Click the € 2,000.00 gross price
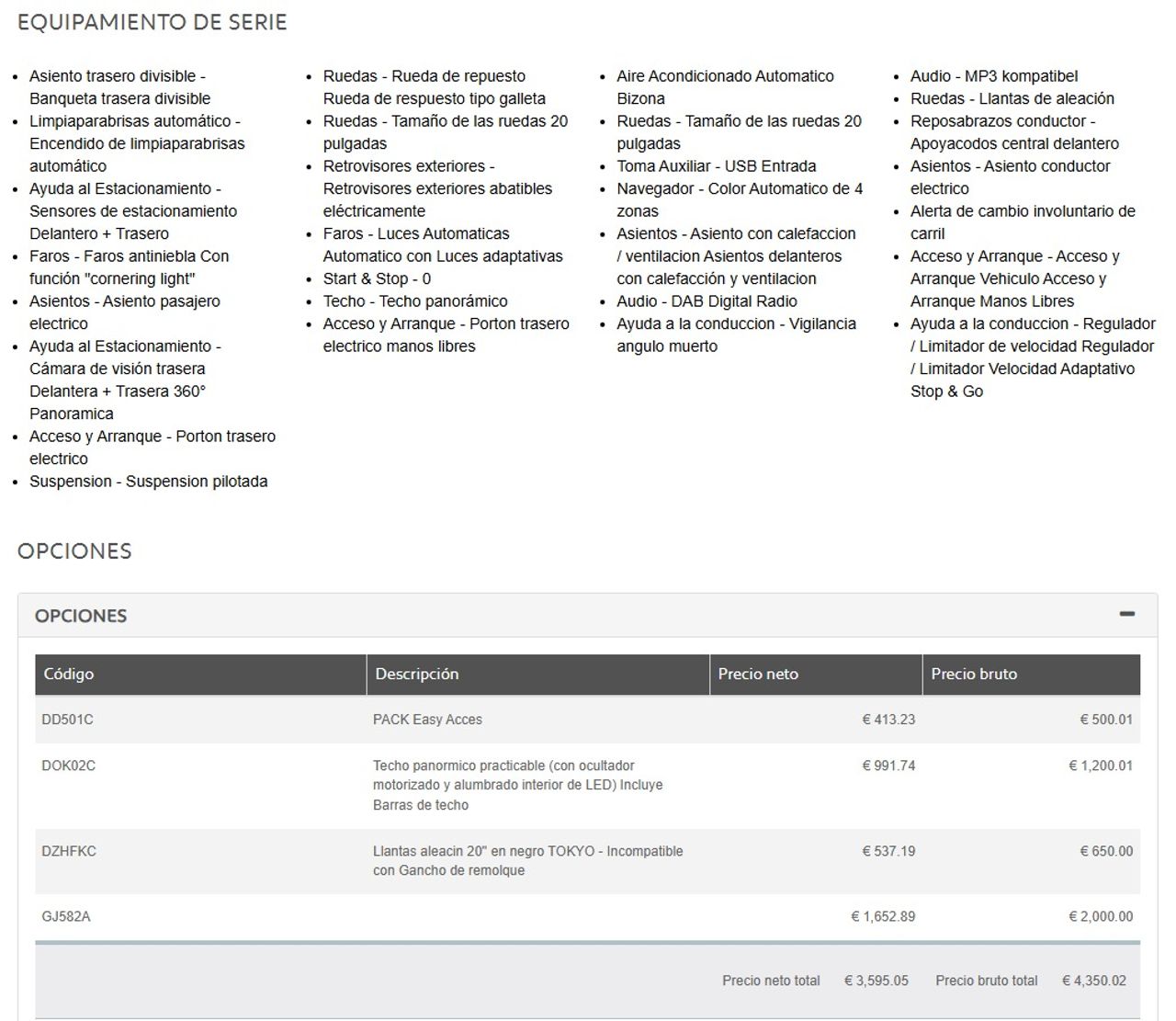The width and height of the screenshot is (1176, 1021). 1101,916
